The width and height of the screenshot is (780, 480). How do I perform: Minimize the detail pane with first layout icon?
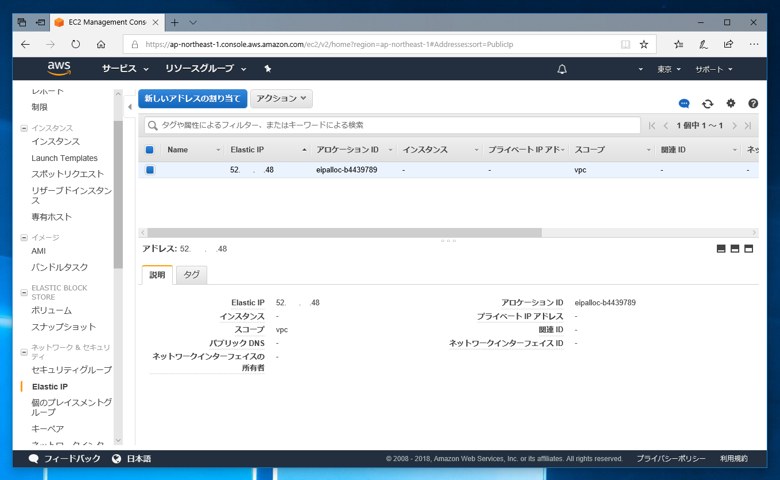point(721,249)
